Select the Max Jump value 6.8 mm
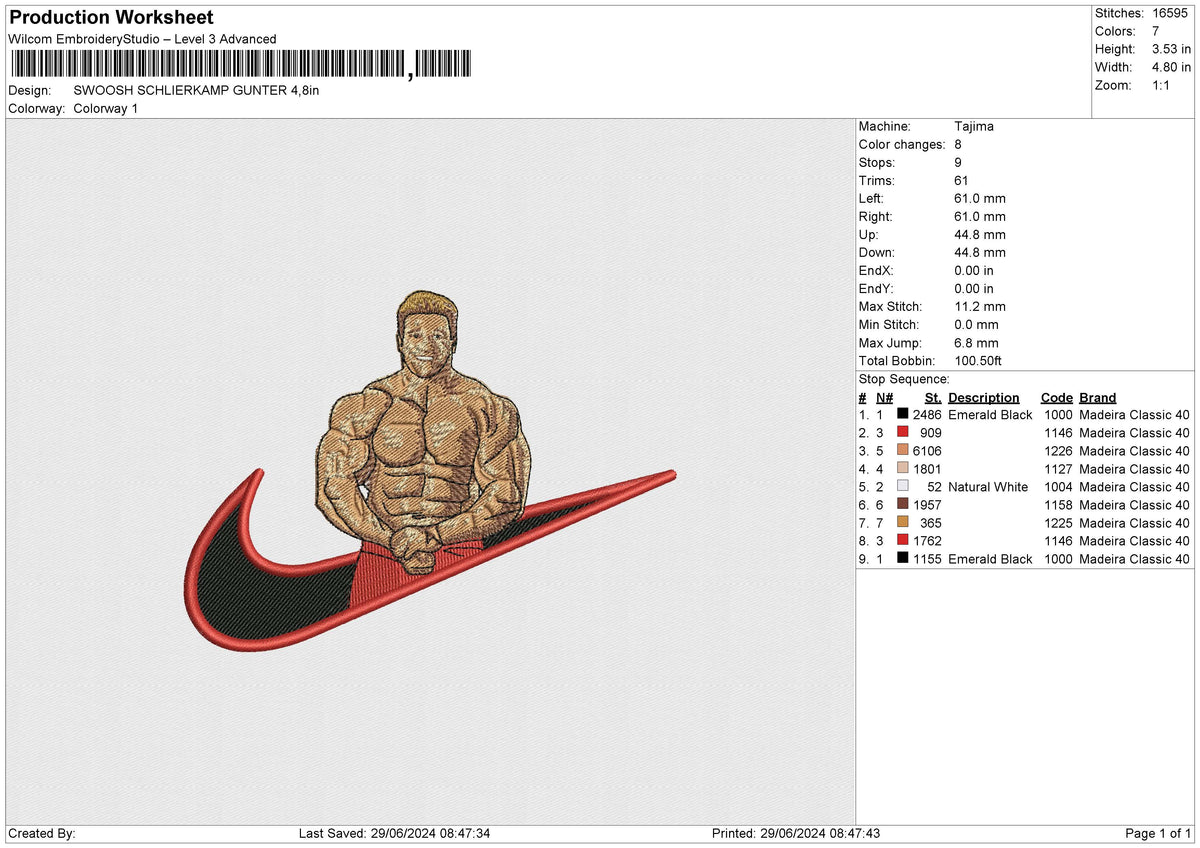The image size is (1200, 848). [977, 343]
